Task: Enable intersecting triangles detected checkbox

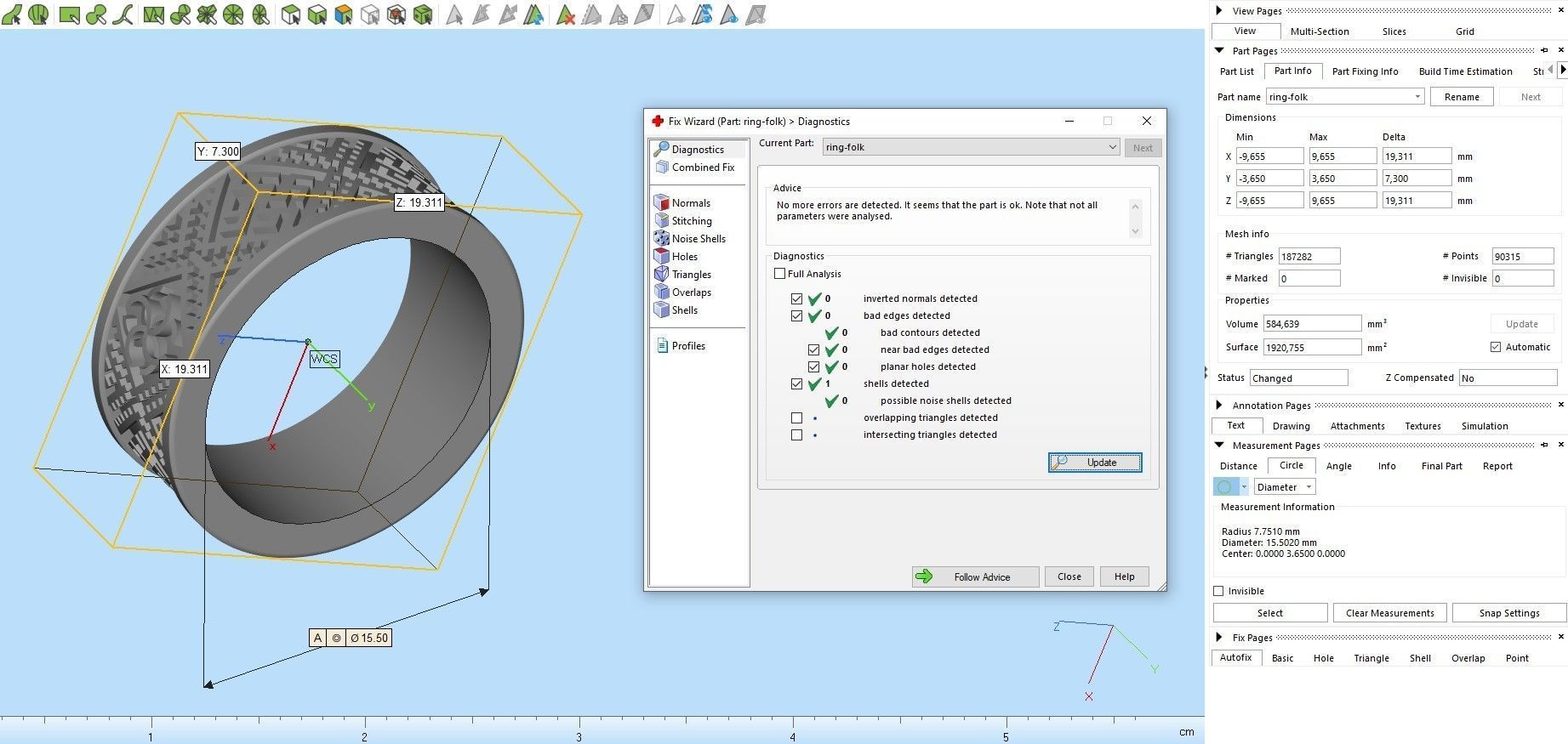Action: click(796, 434)
